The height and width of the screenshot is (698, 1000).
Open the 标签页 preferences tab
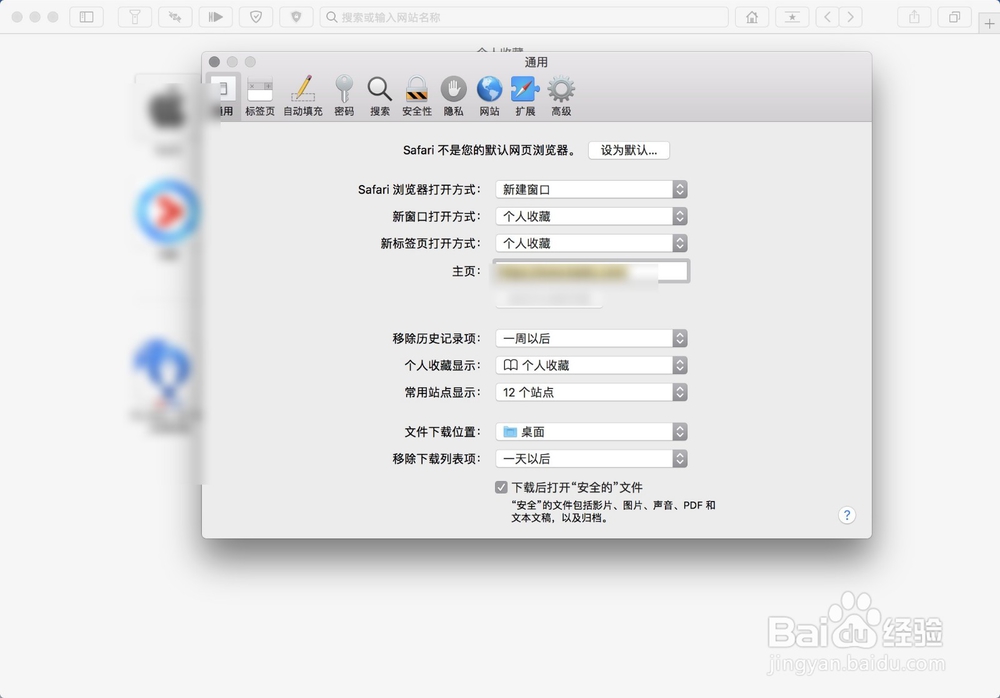(x=260, y=96)
